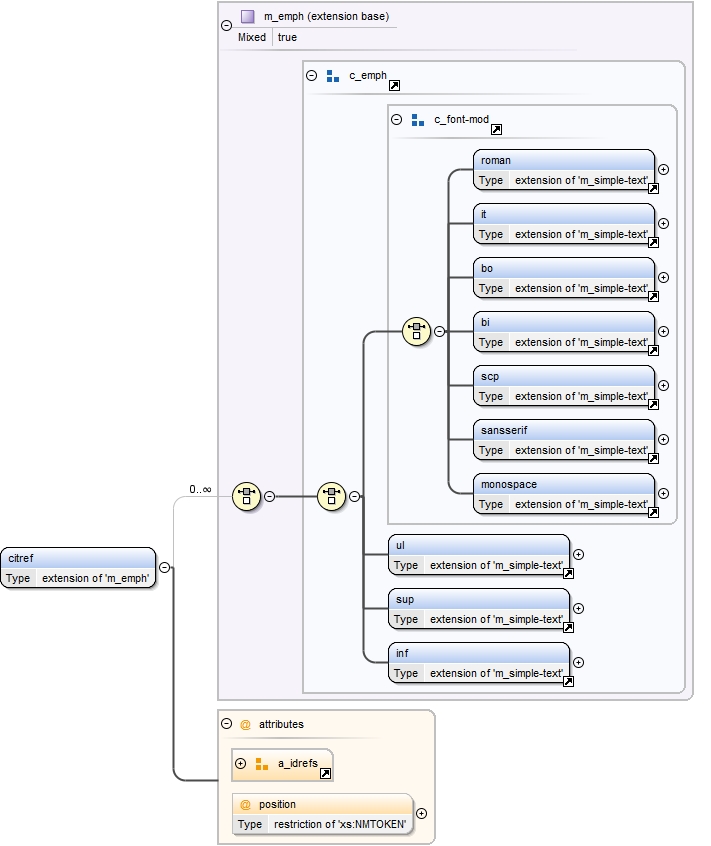The width and height of the screenshot is (711, 846).
Task: Click the a_idrefs link arrow icon
Action: (324, 773)
